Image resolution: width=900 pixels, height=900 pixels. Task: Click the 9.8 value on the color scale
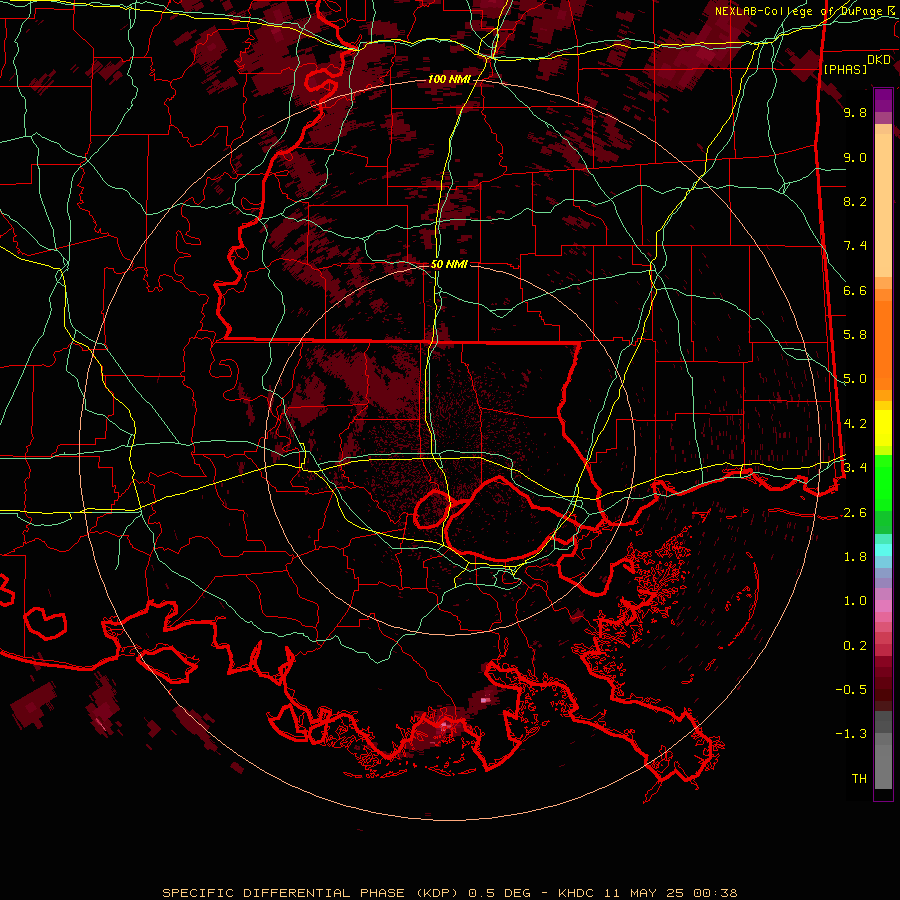click(x=855, y=112)
